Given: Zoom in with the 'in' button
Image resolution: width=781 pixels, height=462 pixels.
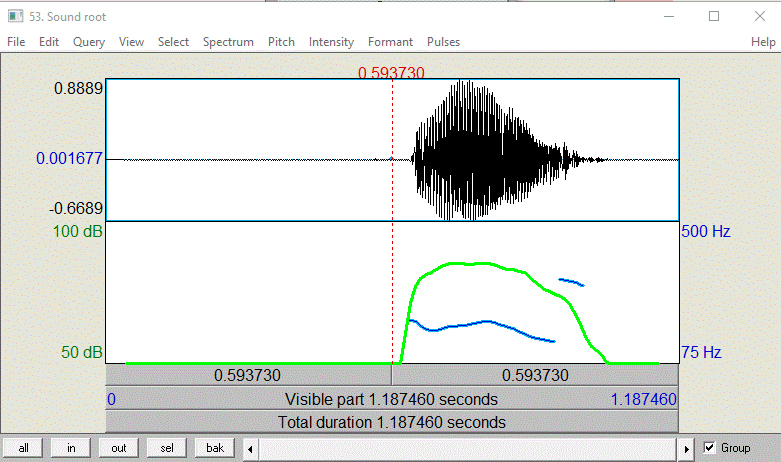Looking at the screenshot, I should tap(71, 448).
